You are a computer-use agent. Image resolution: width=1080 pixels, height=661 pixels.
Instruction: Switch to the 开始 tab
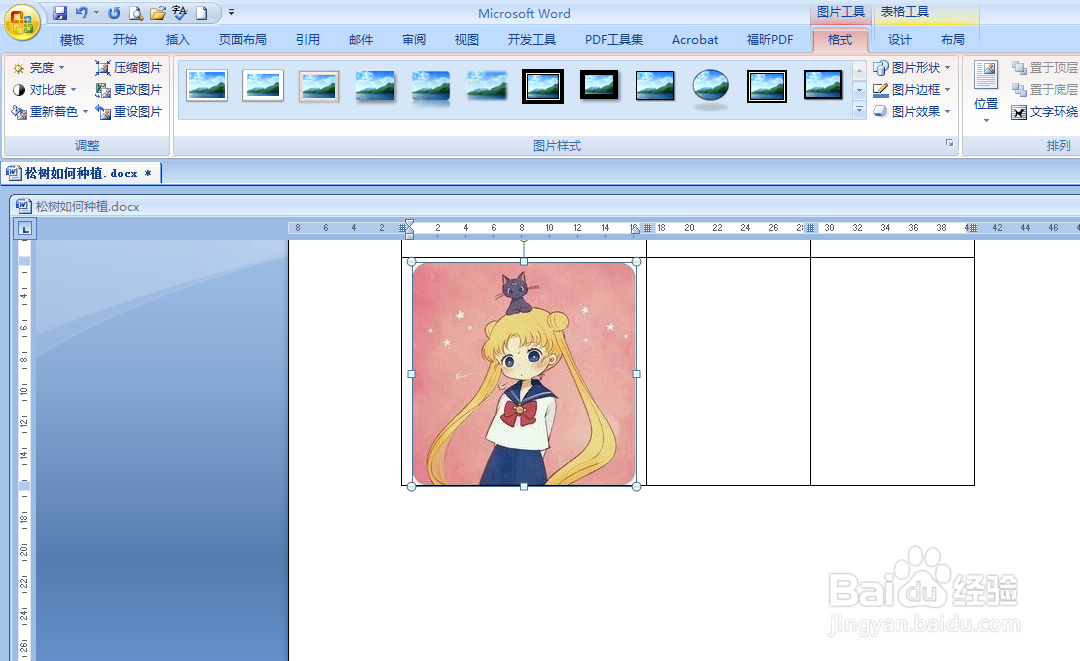point(125,40)
